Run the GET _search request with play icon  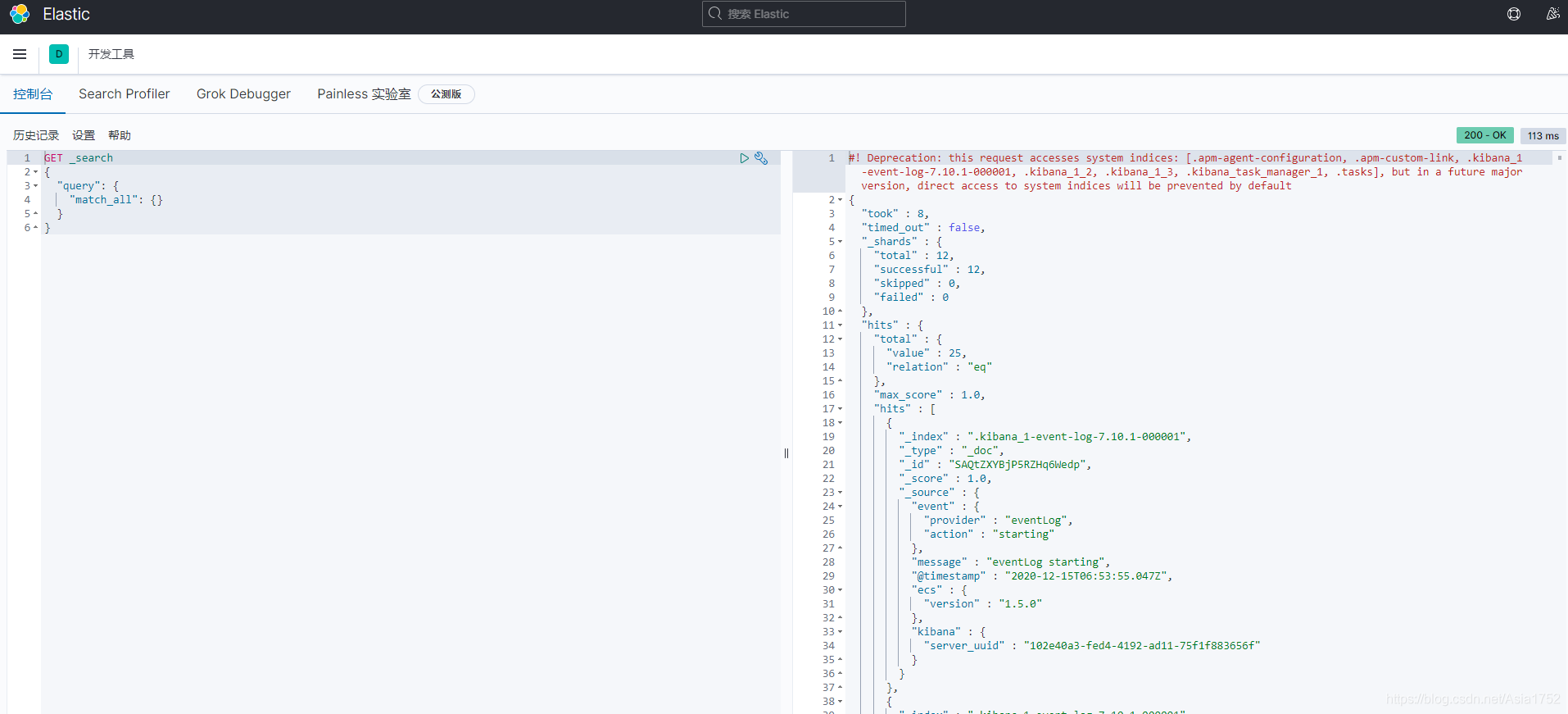(744, 158)
